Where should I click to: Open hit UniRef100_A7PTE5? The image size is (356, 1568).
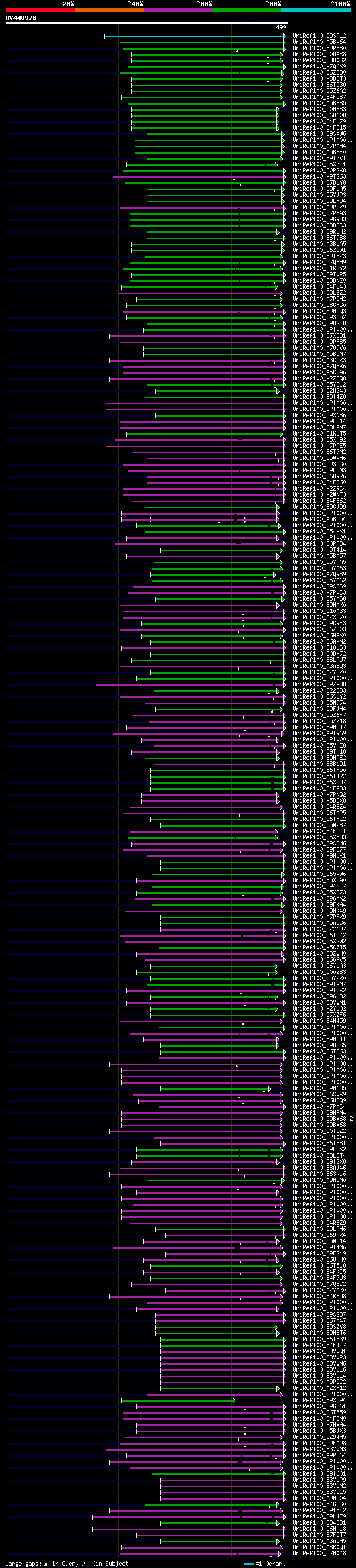tap(319, 446)
